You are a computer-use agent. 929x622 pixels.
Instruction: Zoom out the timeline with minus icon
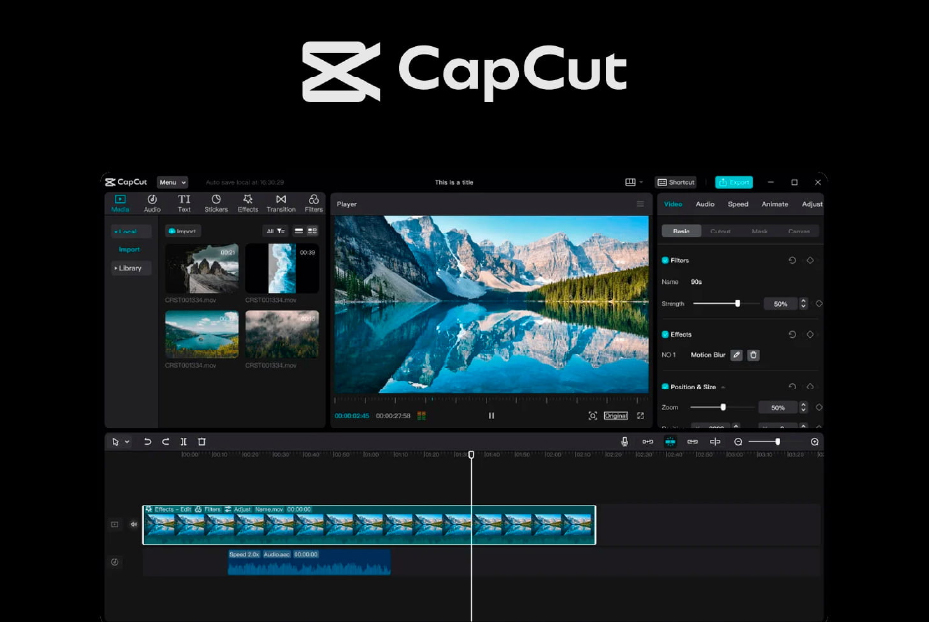tap(738, 442)
